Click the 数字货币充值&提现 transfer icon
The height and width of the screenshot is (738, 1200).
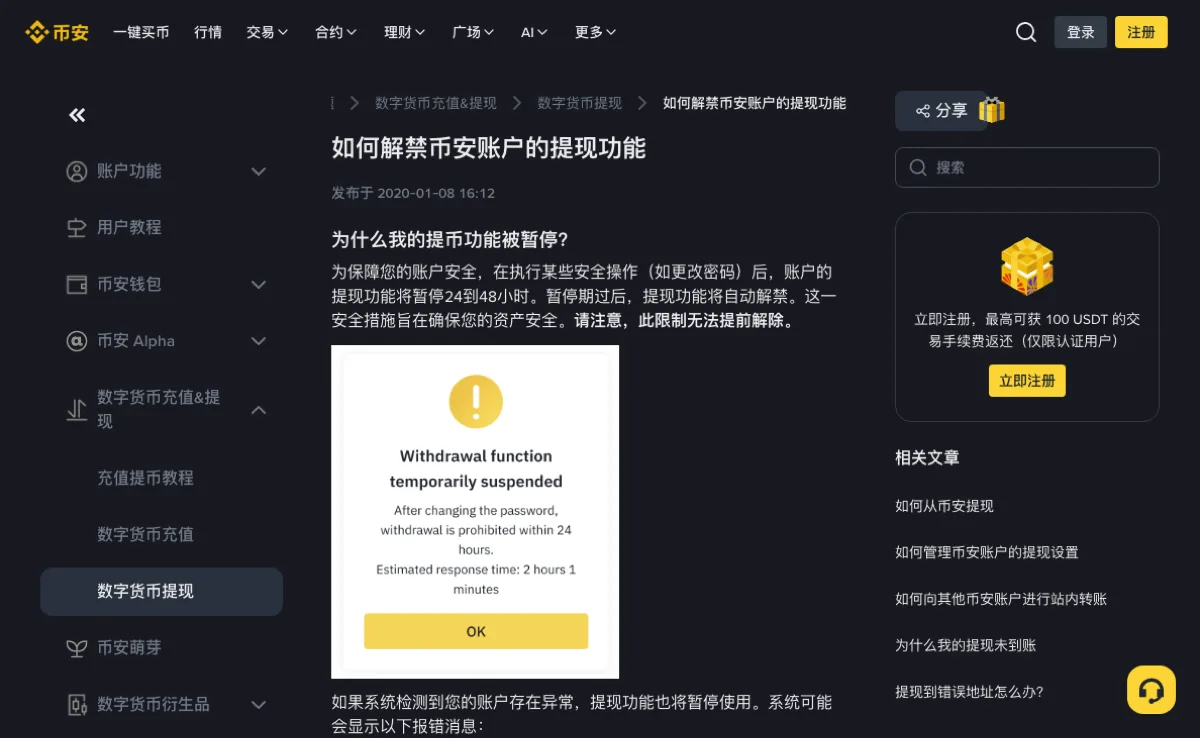coord(77,409)
